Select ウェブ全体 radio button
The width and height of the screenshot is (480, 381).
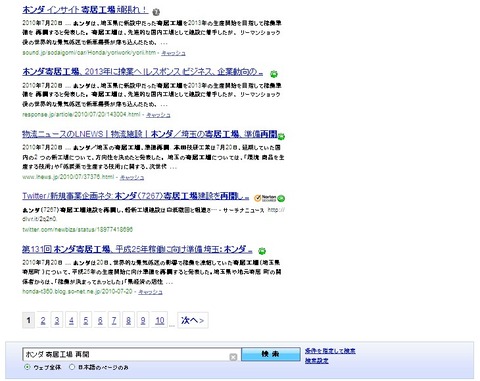point(27,367)
